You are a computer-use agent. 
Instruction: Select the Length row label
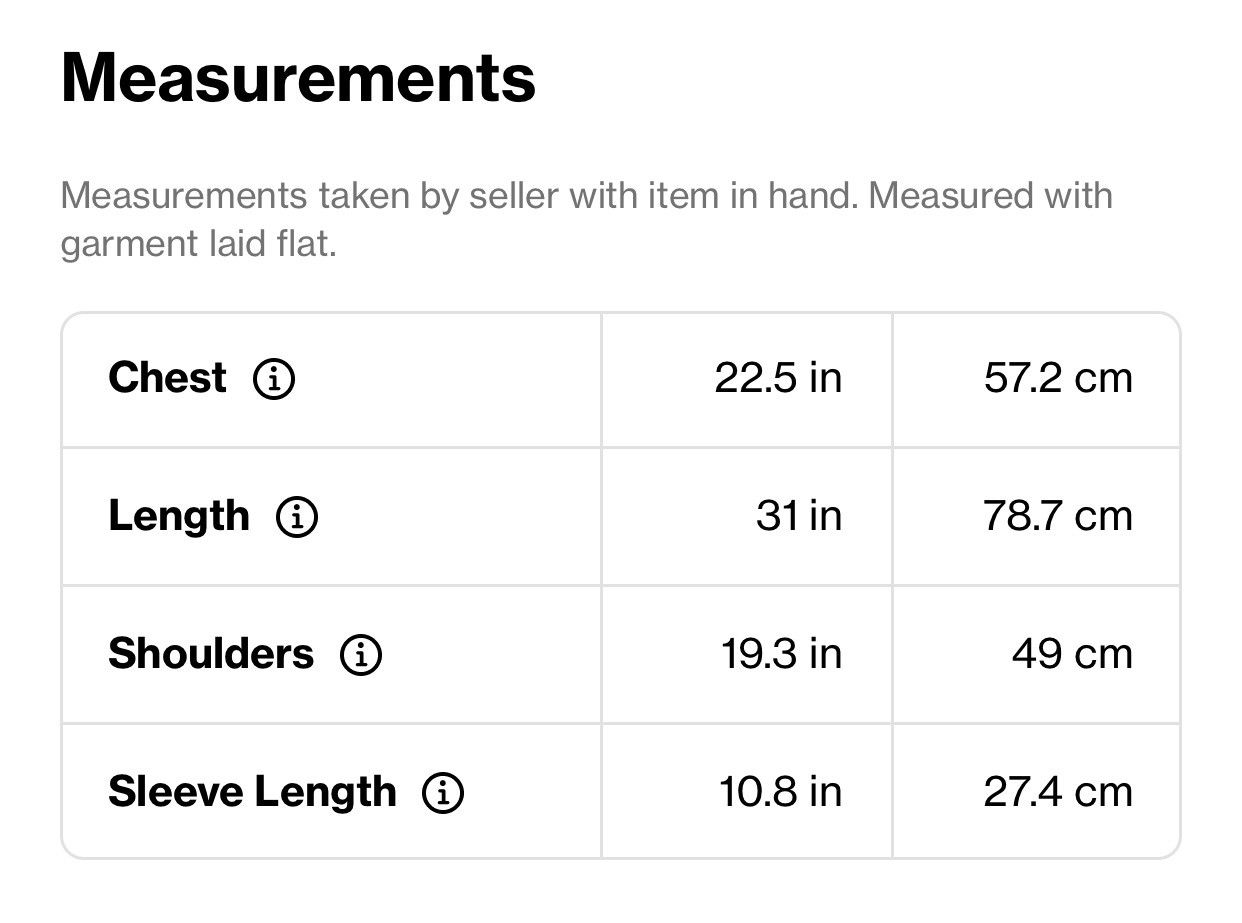[x=179, y=516]
